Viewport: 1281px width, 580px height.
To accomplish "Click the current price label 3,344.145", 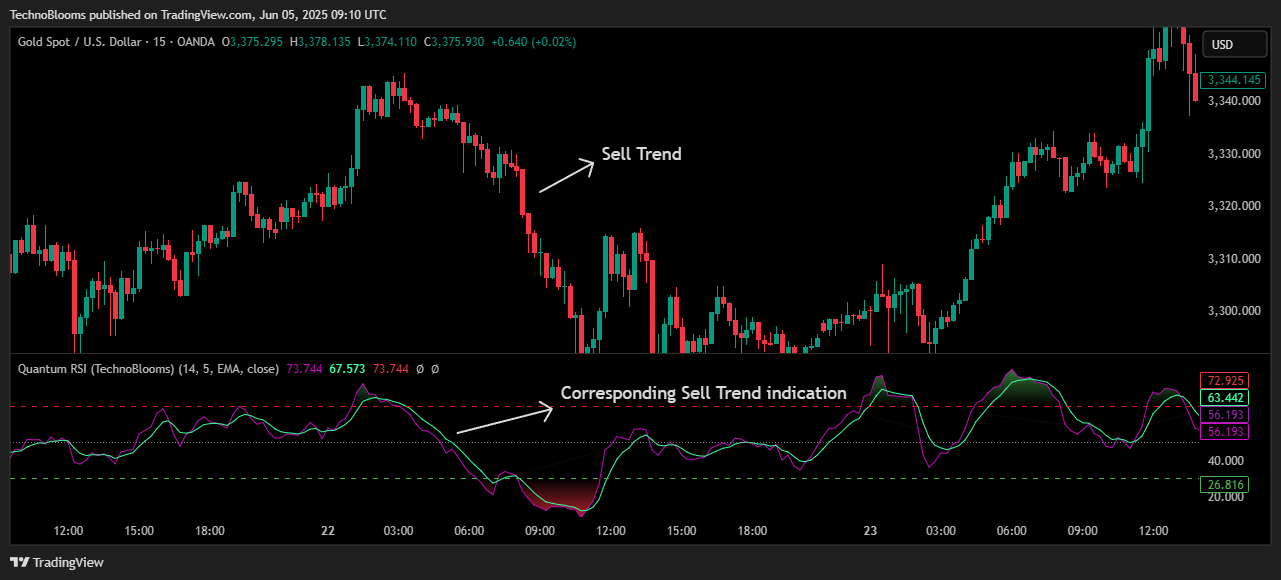I will coord(1235,80).
